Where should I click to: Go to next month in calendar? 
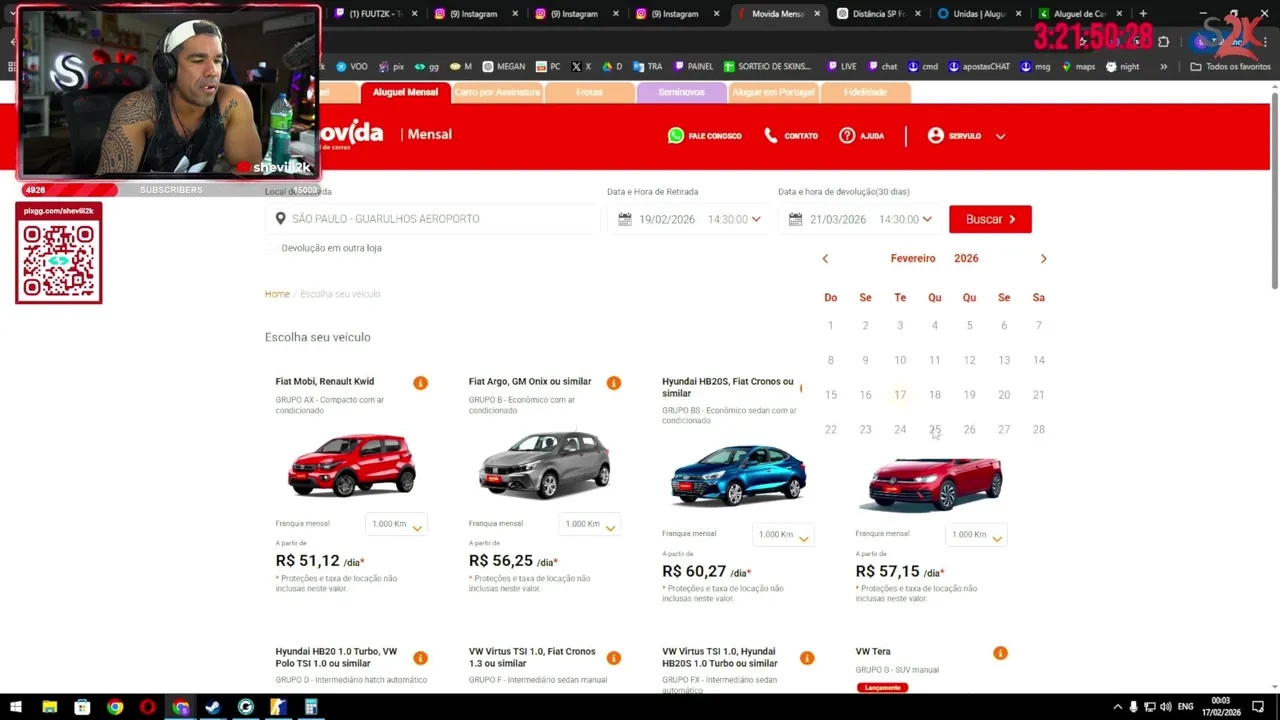(1043, 259)
